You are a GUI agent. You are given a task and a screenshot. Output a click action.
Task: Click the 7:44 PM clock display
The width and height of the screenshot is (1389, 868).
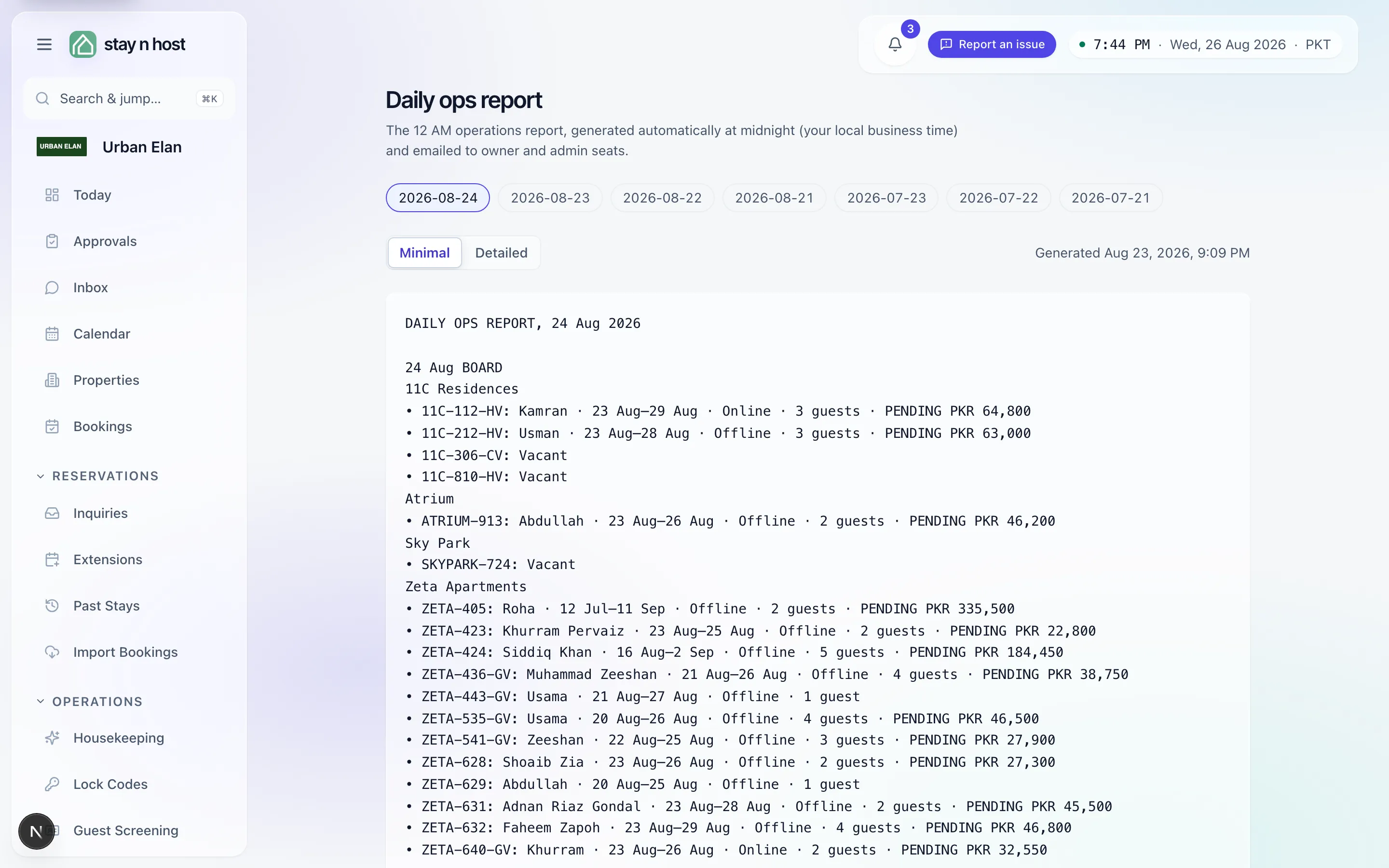pyautogui.click(x=1121, y=44)
